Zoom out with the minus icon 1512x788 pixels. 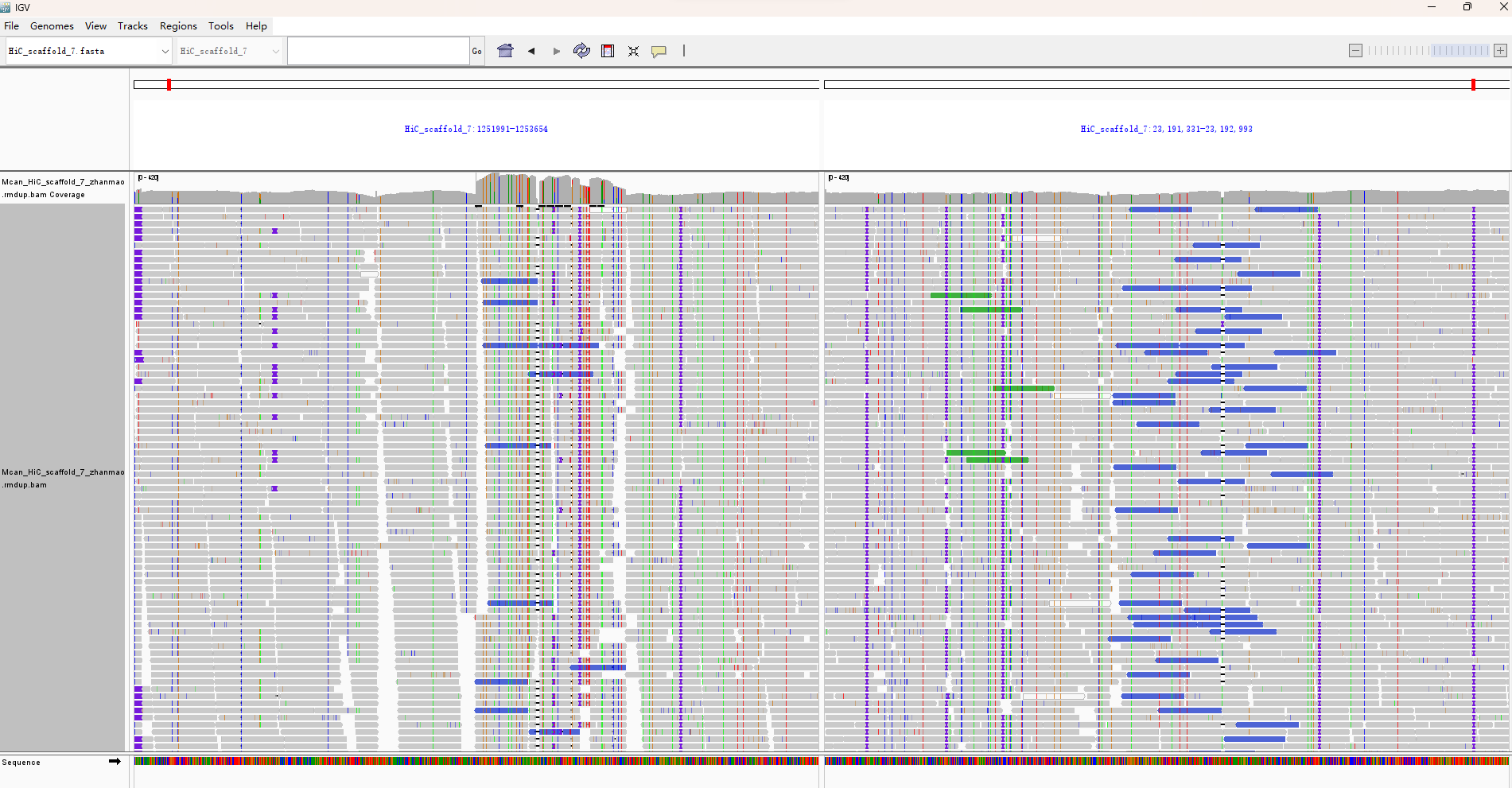click(x=1356, y=51)
